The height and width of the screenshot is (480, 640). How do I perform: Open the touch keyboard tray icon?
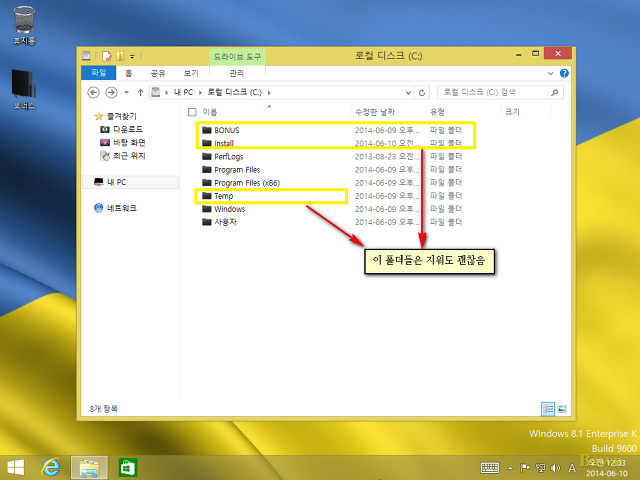[490, 468]
